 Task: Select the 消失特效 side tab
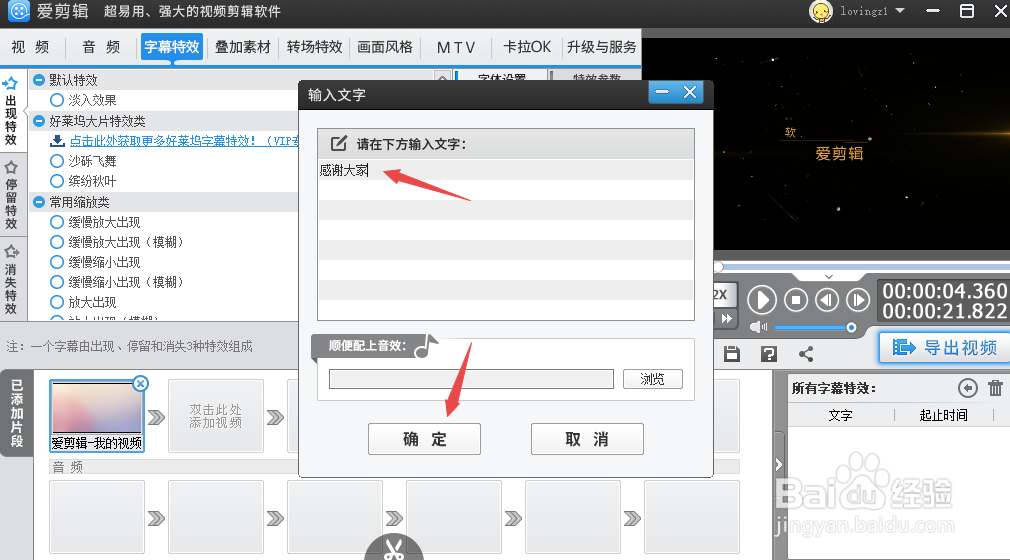click(x=11, y=279)
